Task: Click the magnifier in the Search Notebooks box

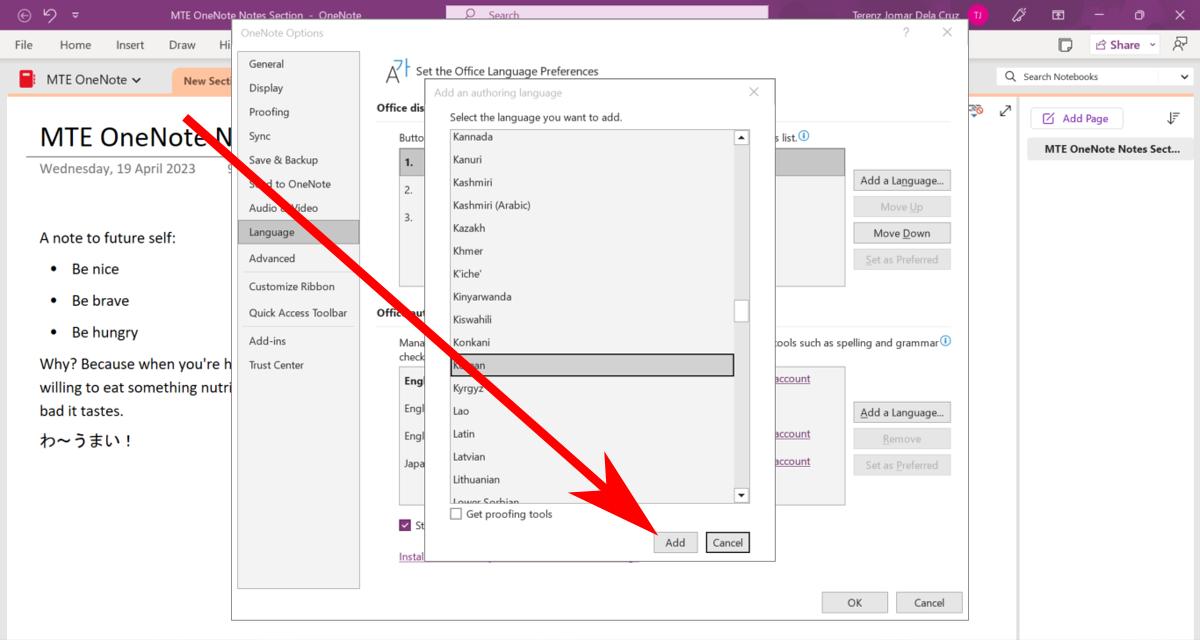Action: click(1010, 76)
